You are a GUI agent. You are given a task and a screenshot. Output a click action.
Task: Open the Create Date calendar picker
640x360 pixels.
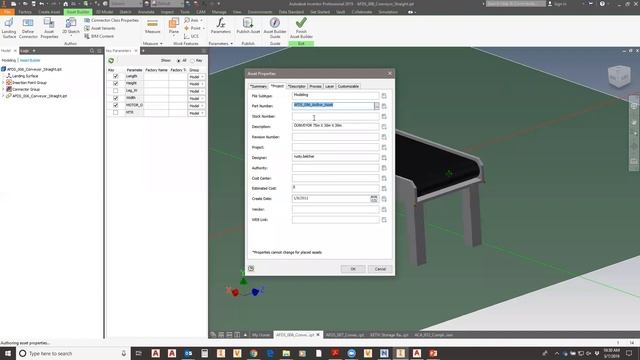click(x=374, y=198)
